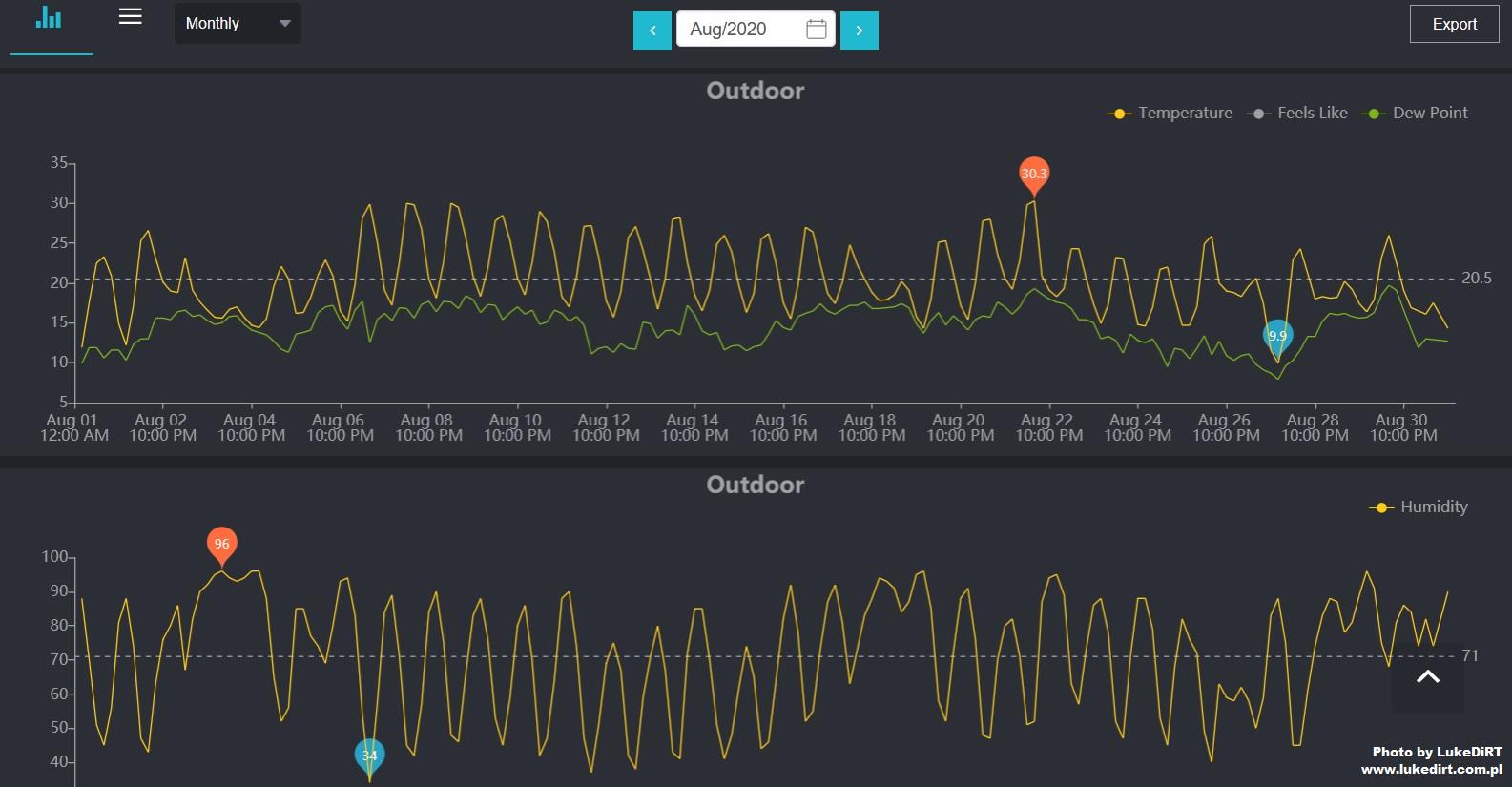Toggle the Temperature series in legend
This screenshot has height=787, width=1512.
point(1170,114)
